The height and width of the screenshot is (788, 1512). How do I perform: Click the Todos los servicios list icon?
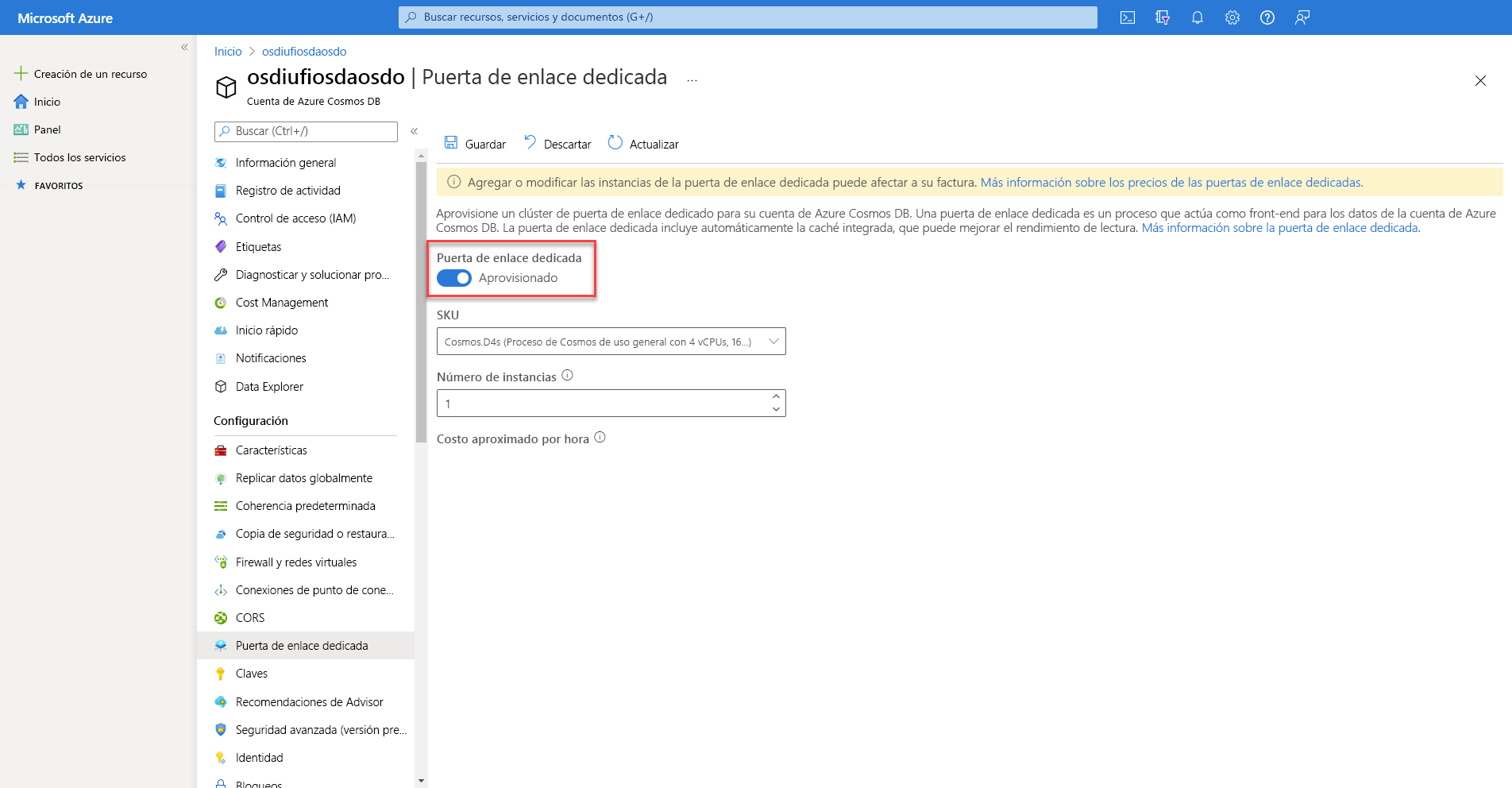coord(21,157)
